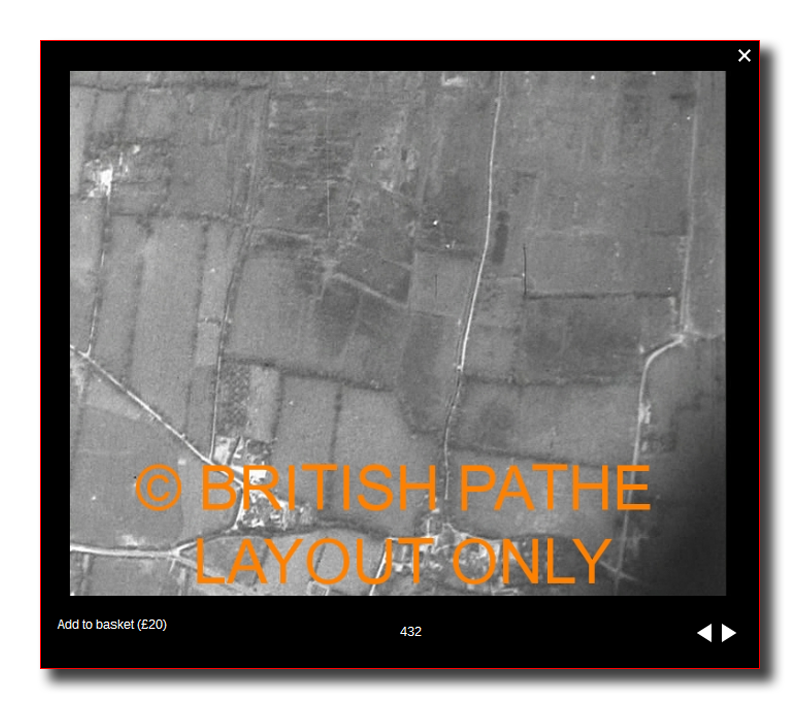Go to the previous image arrow
This screenshot has width=800, height=709.
point(704,633)
